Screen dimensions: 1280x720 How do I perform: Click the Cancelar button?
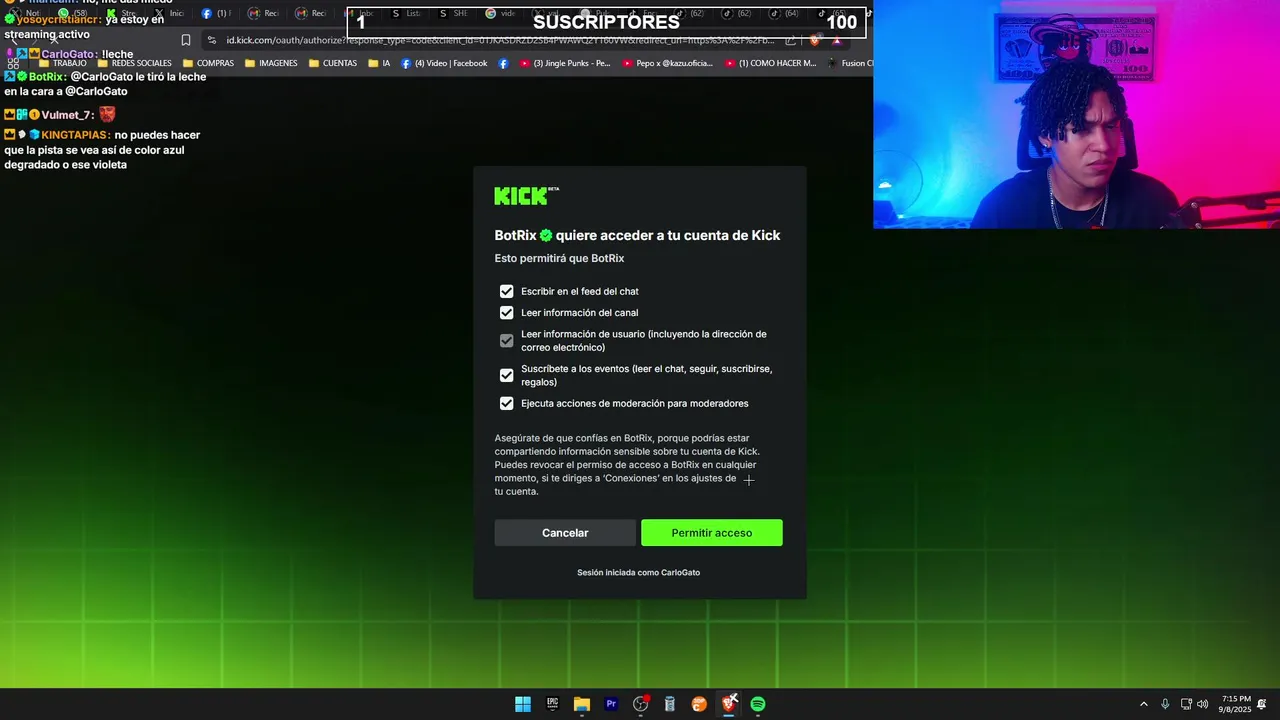[565, 533]
